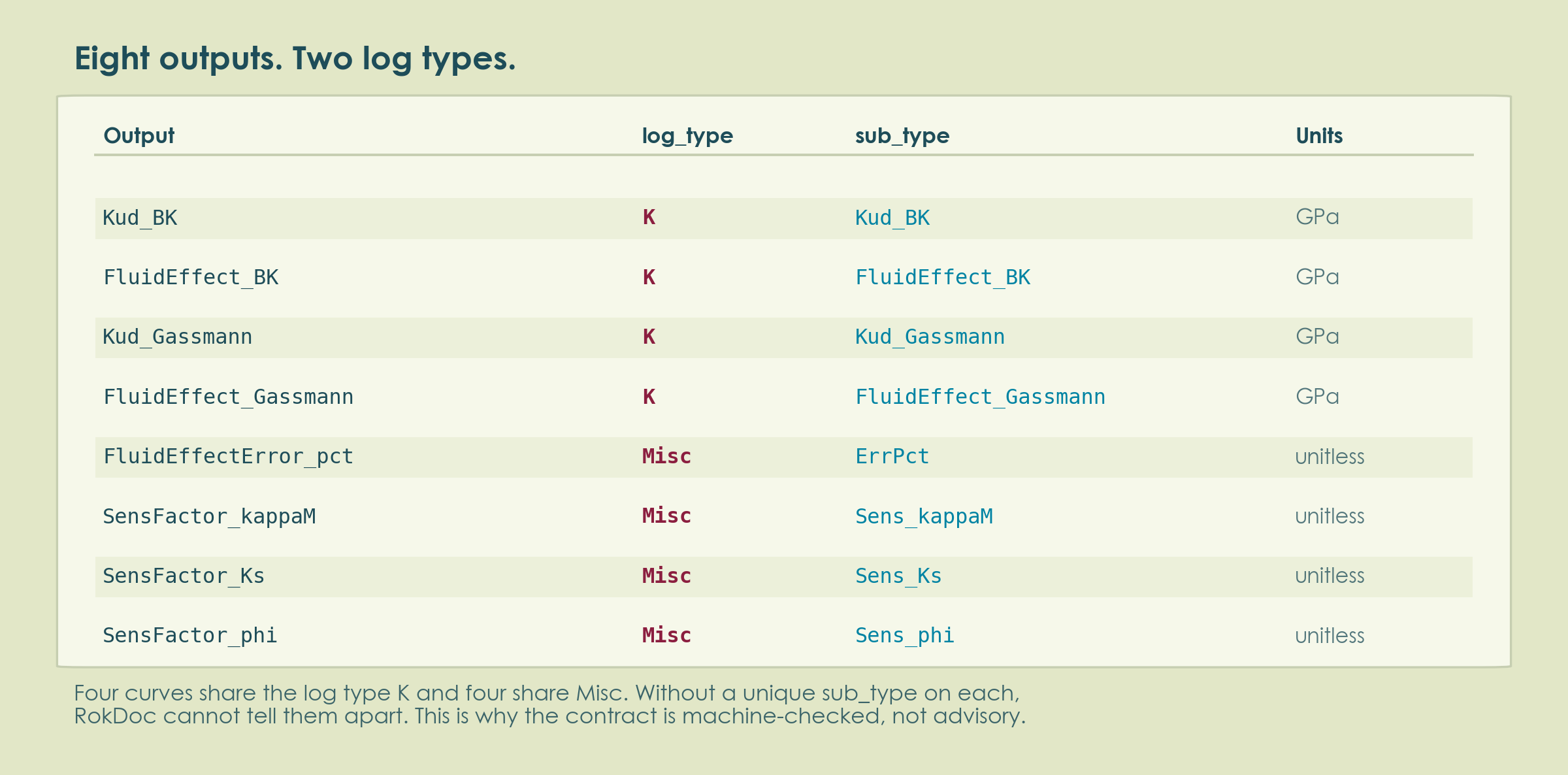Viewport: 1568px width, 775px height.
Task: Click the FluidEffect_Gassmann sub_type value
Action: 980,397
